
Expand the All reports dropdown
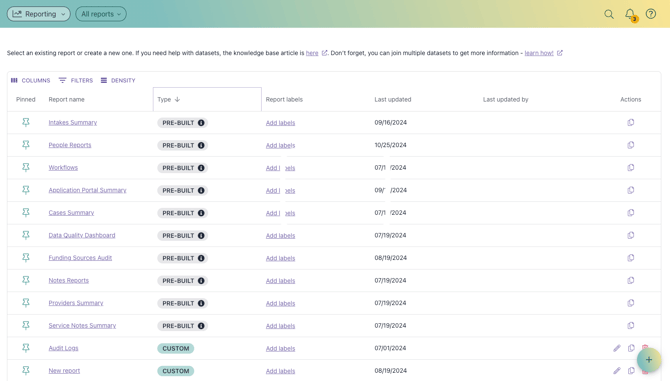(101, 14)
